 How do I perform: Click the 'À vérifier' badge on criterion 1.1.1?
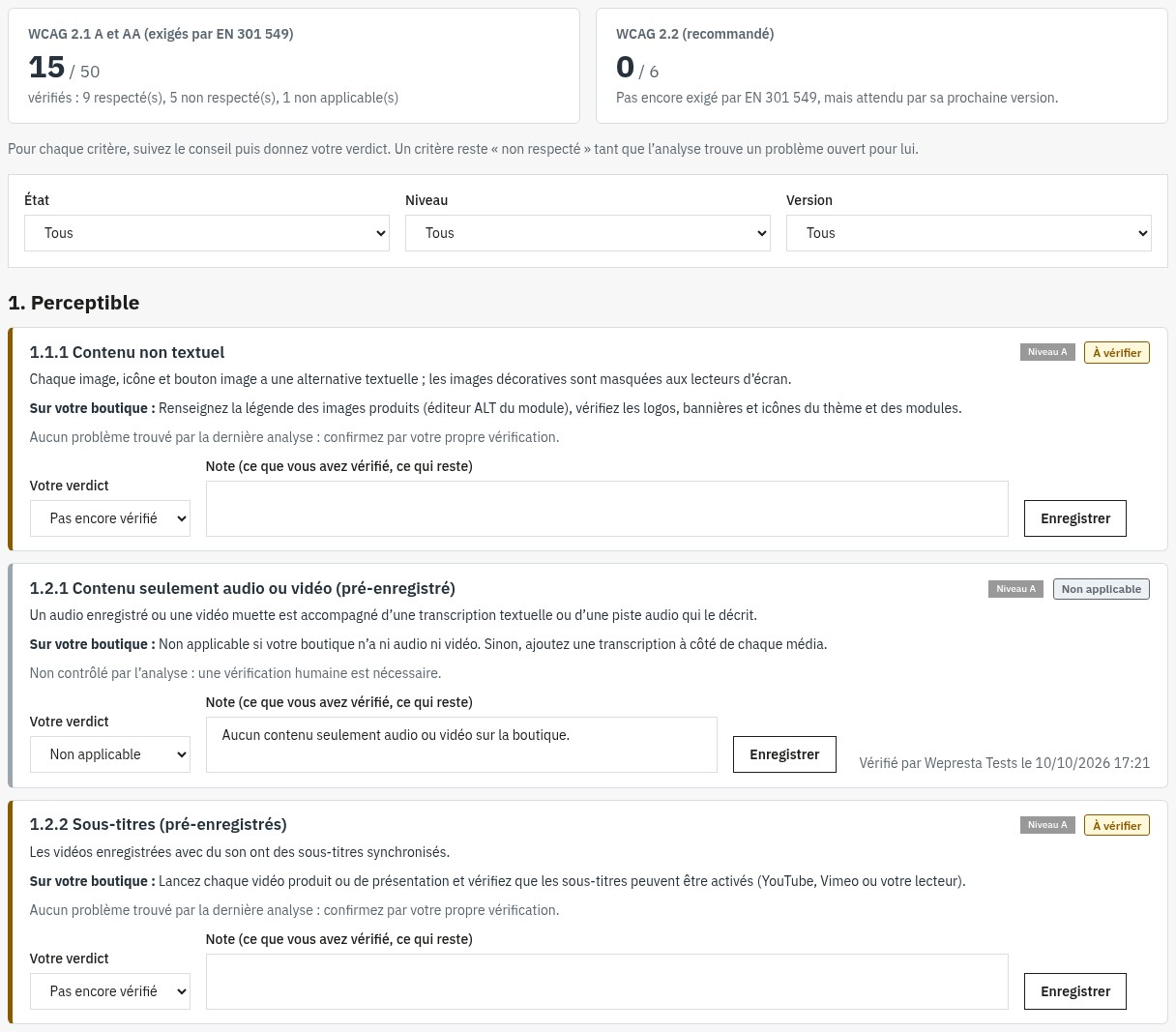[x=1117, y=353]
